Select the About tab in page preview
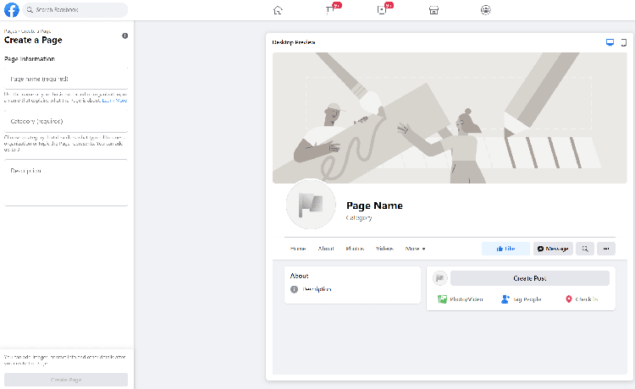The height and width of the screenshot is (389, 635). pos(326,249)
